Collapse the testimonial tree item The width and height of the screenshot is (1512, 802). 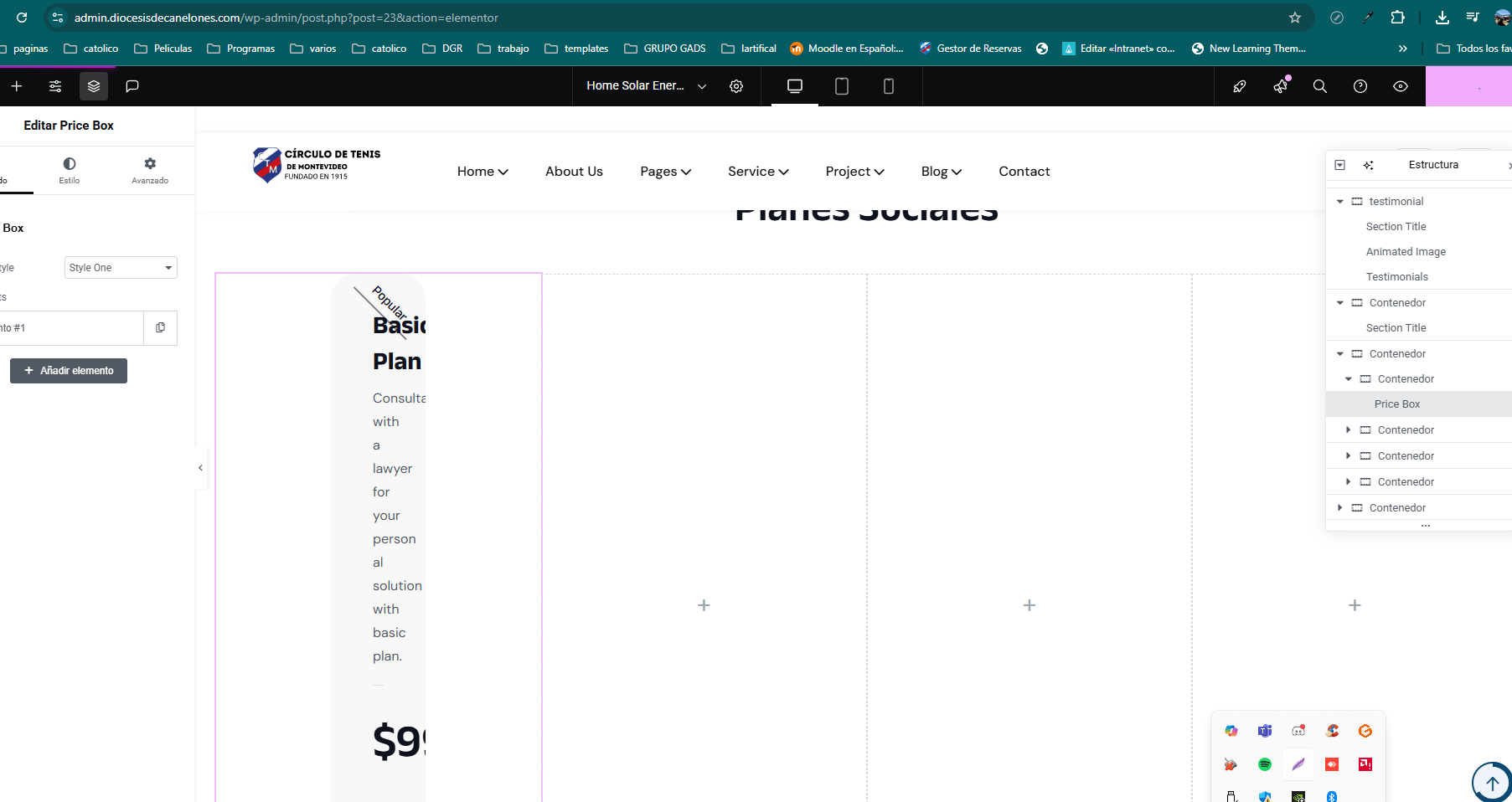pos(1340,202)
